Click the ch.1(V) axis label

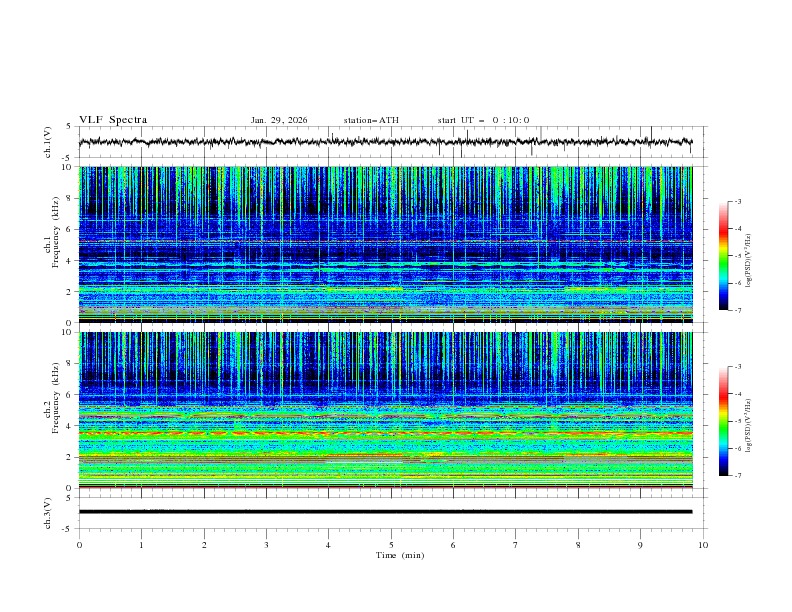tap(47, 142)
